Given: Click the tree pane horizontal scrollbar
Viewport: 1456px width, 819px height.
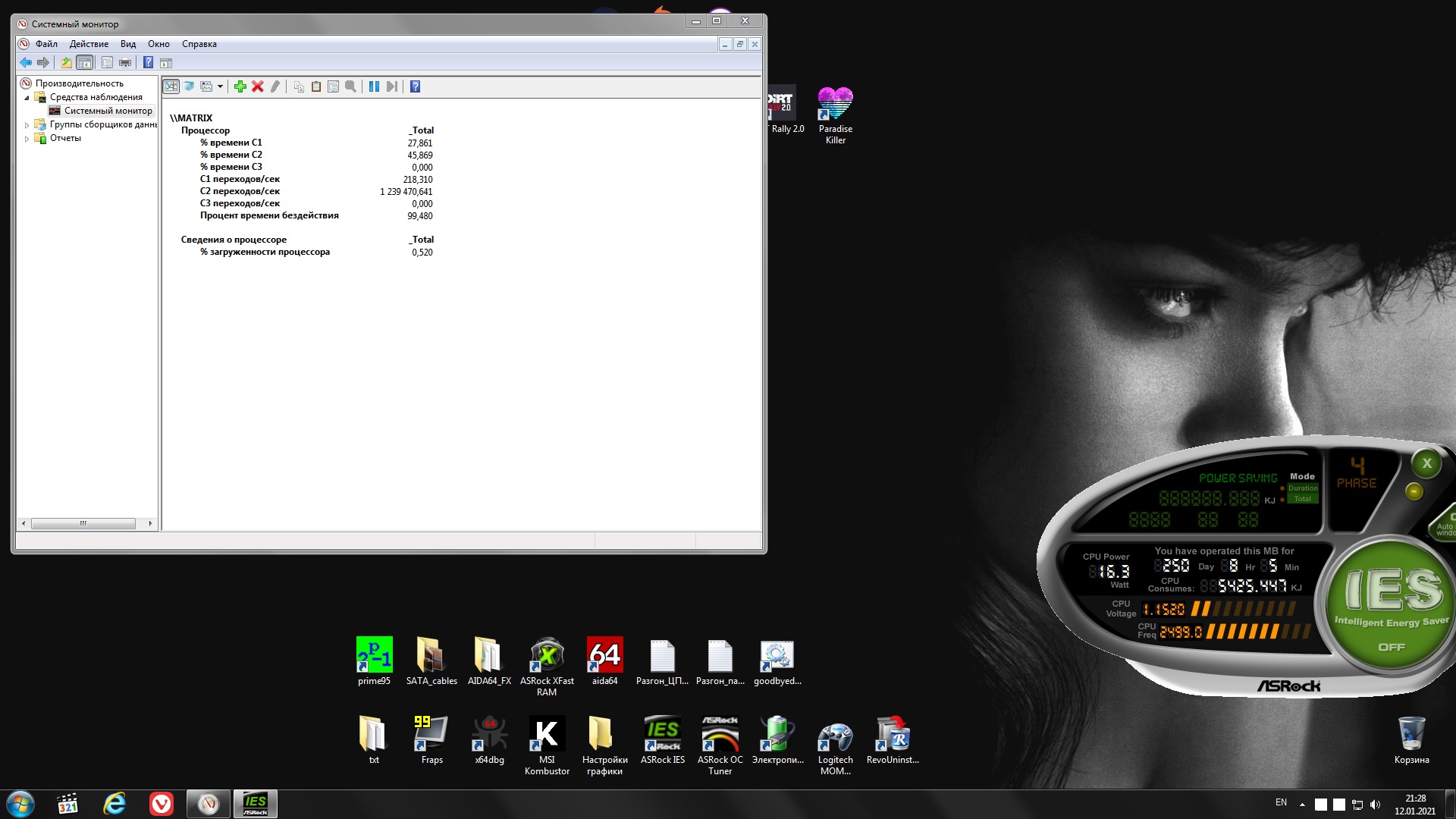Looking at the screenshot, I should [83, 523].
